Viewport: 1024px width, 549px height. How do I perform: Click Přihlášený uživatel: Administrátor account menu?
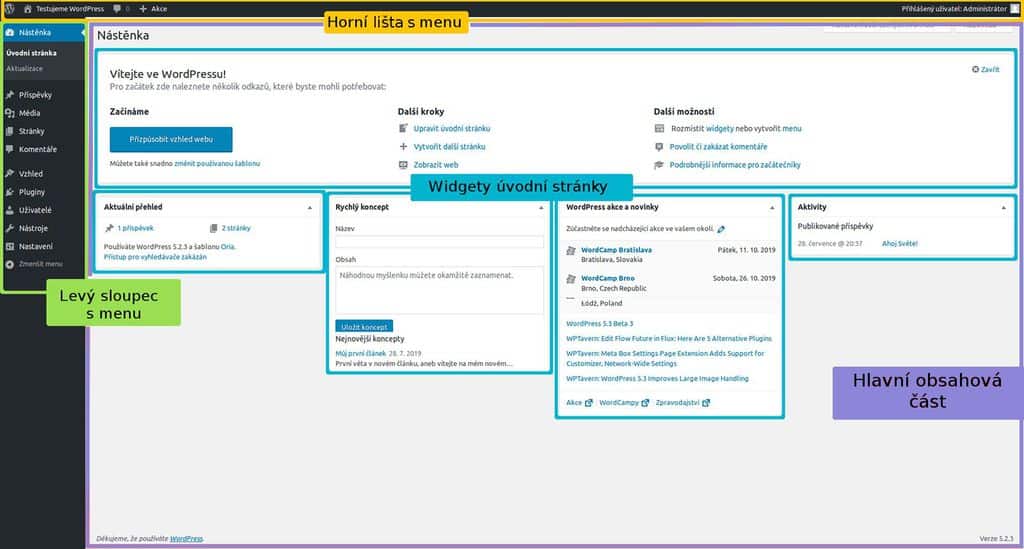point(959,9)
